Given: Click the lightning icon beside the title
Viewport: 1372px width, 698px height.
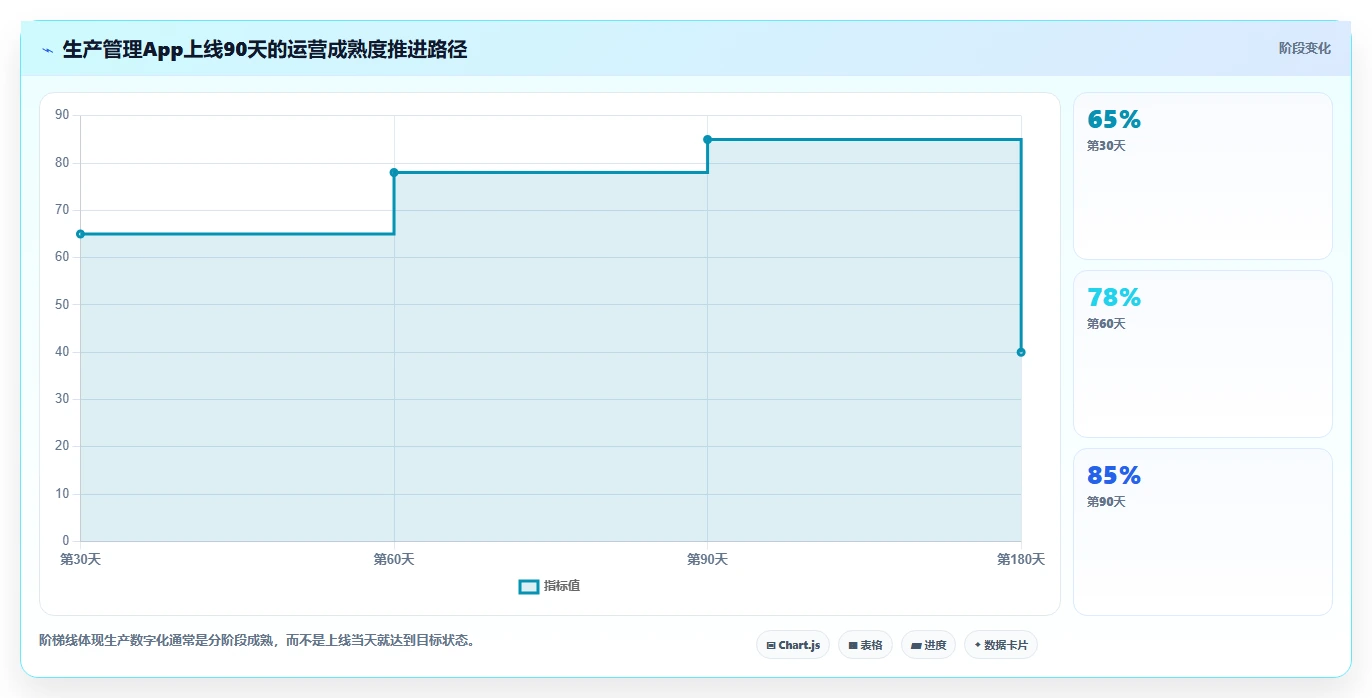Looking at the screenshot, I should (47, 50).
